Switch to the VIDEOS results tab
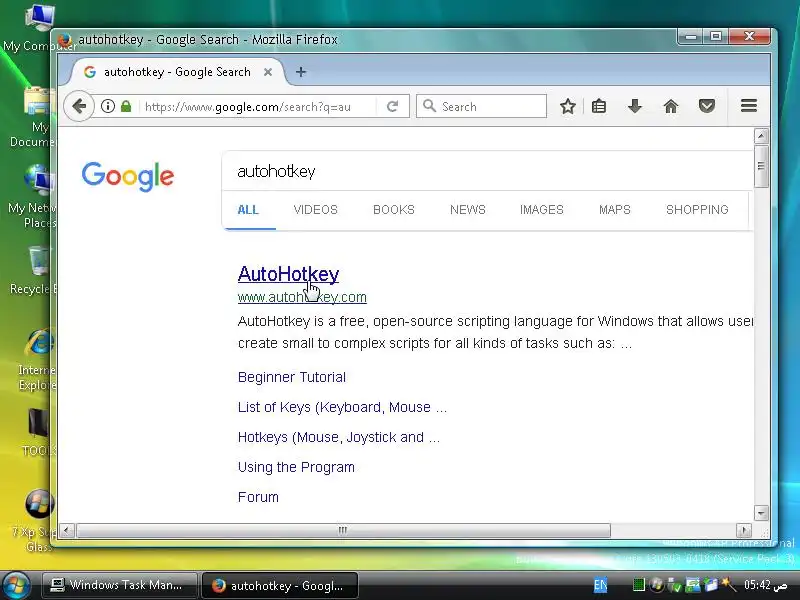 tap(315, 210)
